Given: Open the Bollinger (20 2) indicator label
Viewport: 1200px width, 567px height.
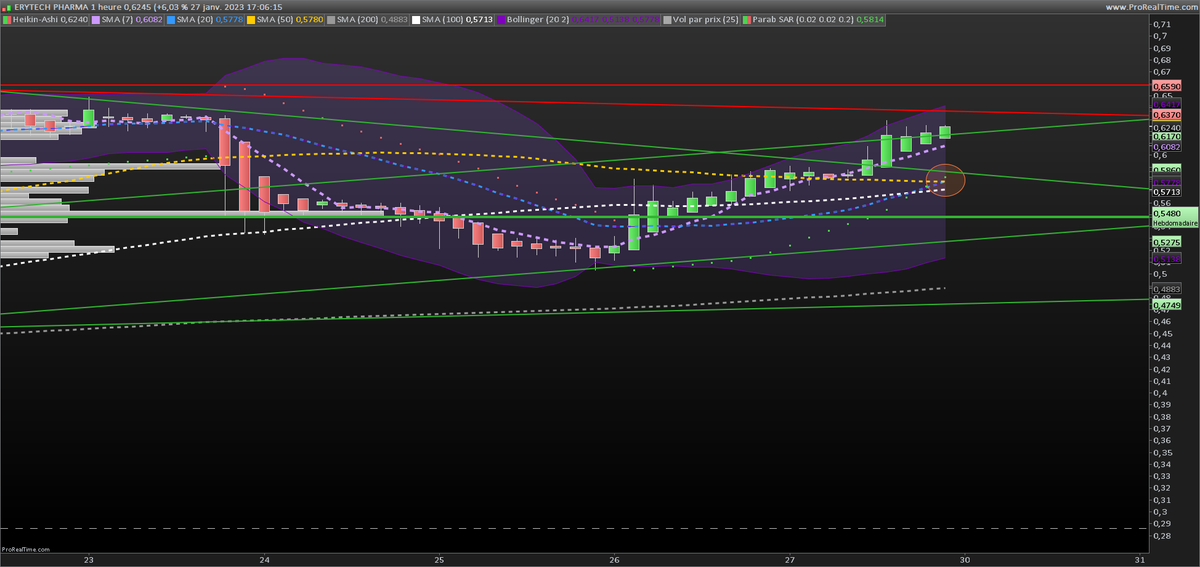Looking at the screenshot, I should coord(539,19).
